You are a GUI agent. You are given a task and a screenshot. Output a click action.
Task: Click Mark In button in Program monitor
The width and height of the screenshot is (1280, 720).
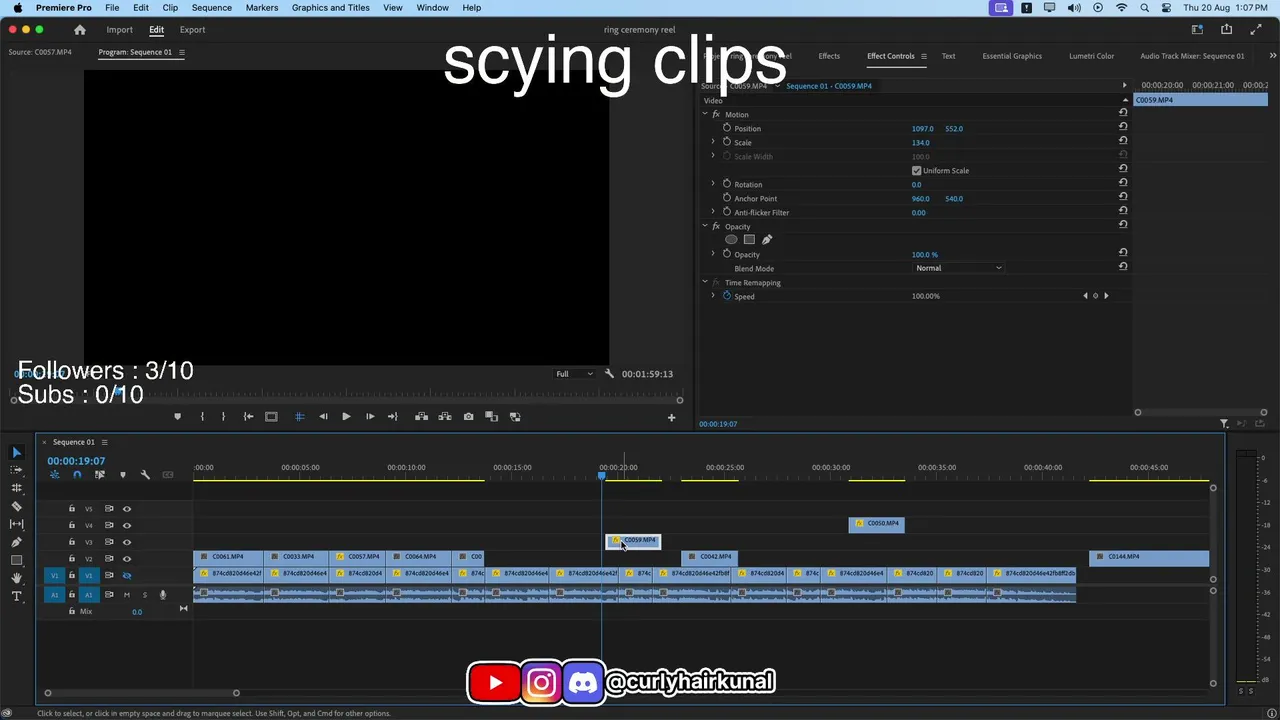(x=202, y=417)
